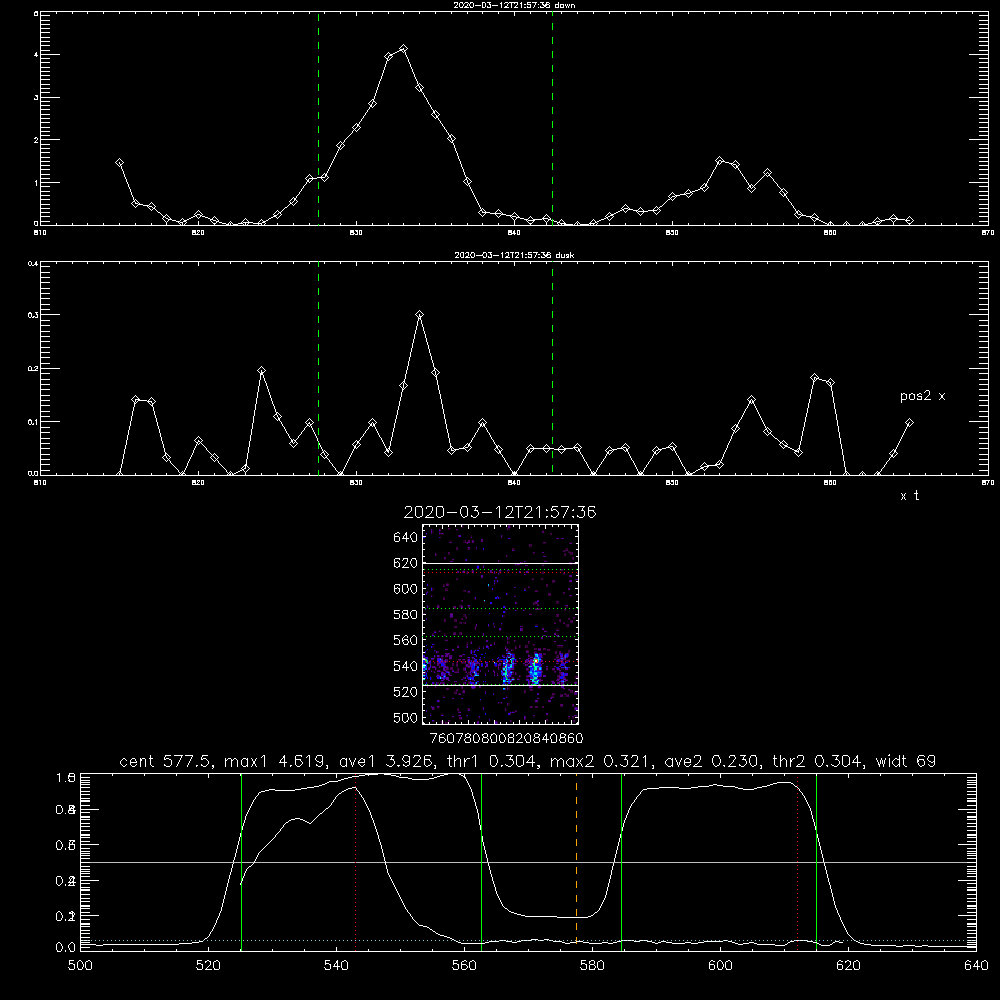Click the green vertical line near 562 in bottom plot

[482, 861]
